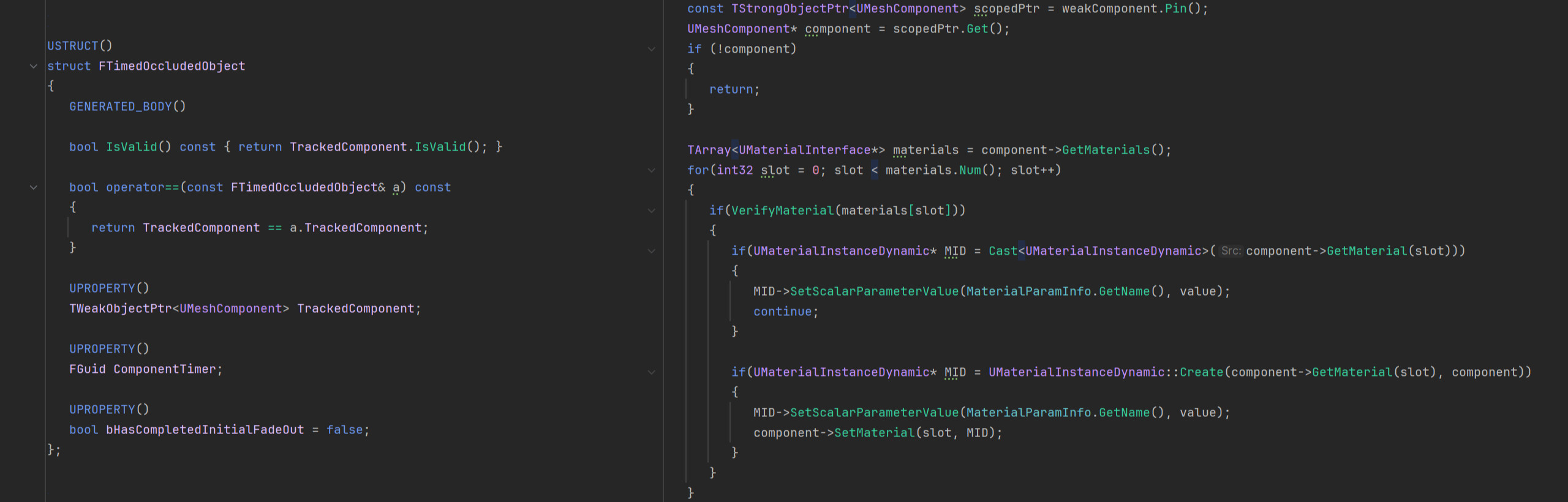The image size is (1568, 502).
Task: Click the bHasCompletedInitialFadeOut variable
Action: (x=205, y=430)
